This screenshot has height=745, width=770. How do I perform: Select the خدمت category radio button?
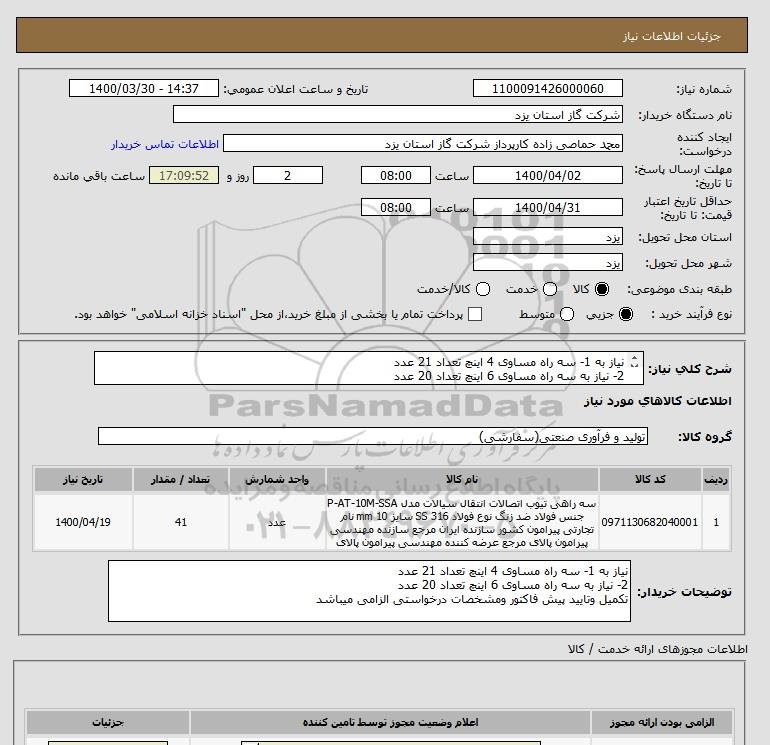[x=550, y=289]
